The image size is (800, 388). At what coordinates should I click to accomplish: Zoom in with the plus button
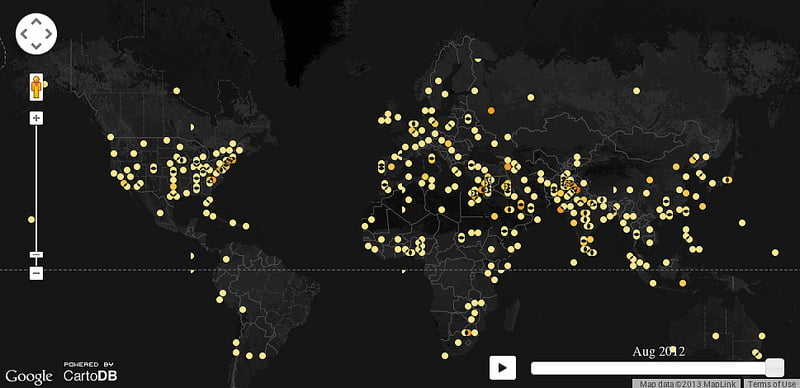(x=36, y=118)
